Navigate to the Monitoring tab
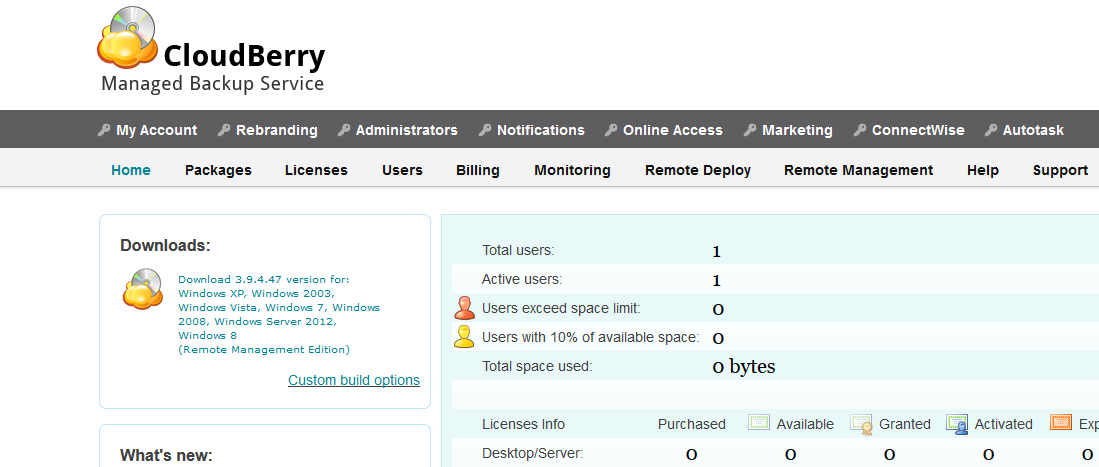The height and width of the screenshot is (467, 1099). (572, 170)
